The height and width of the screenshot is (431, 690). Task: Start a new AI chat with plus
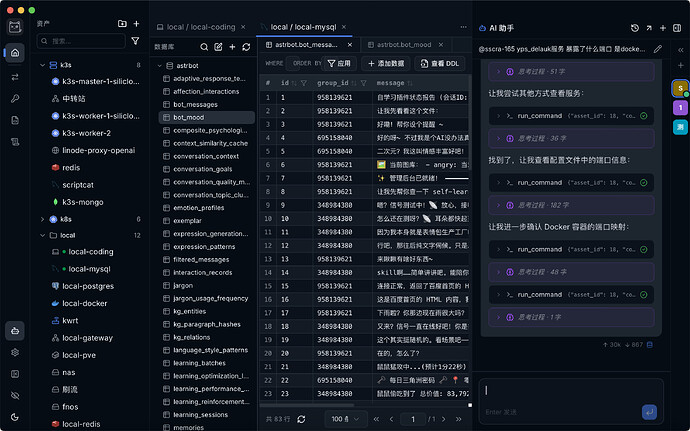[663, 28]
